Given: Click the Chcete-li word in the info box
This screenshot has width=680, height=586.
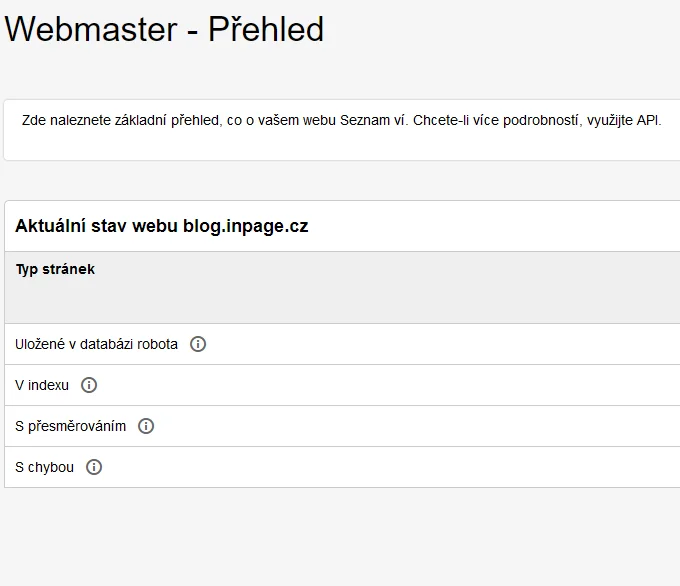Looking at the screenshot, I should (x=441, y=120).
